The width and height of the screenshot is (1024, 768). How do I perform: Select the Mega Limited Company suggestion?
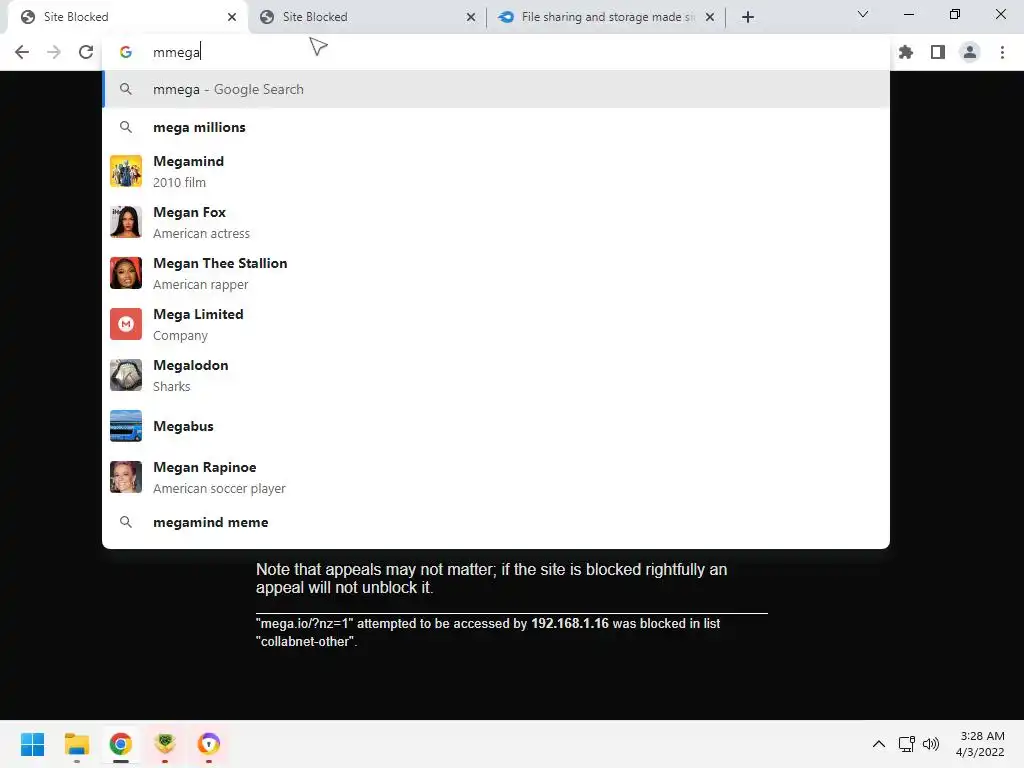click(x=496, y=324)
